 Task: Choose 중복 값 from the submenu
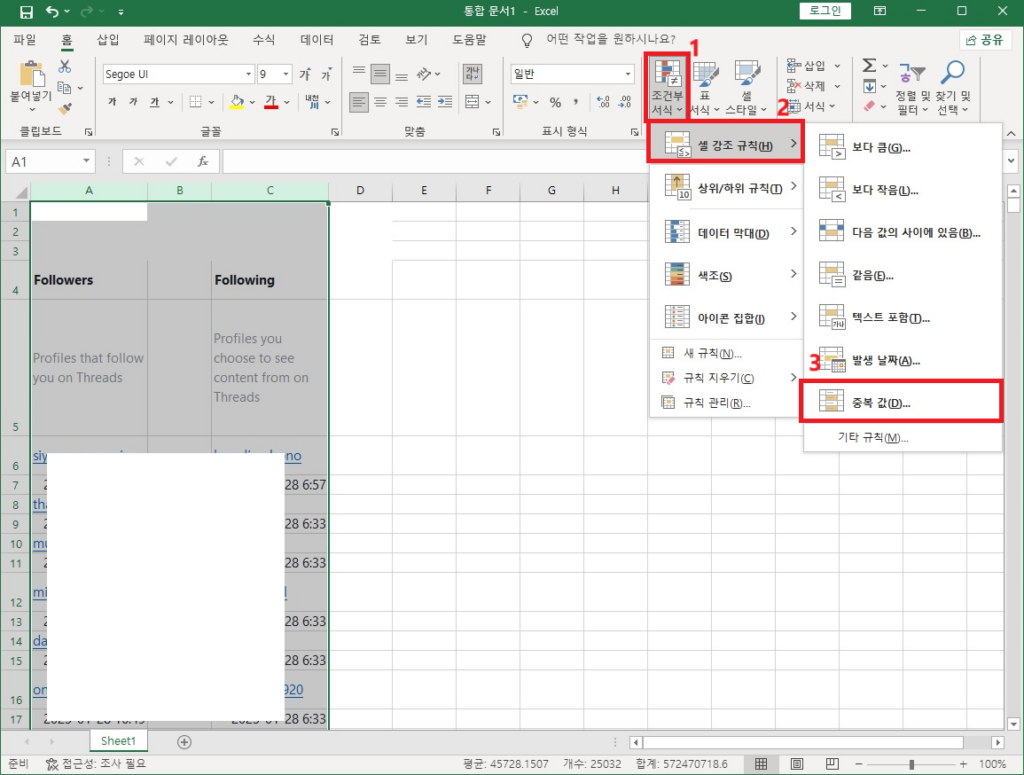coord(902,403)
